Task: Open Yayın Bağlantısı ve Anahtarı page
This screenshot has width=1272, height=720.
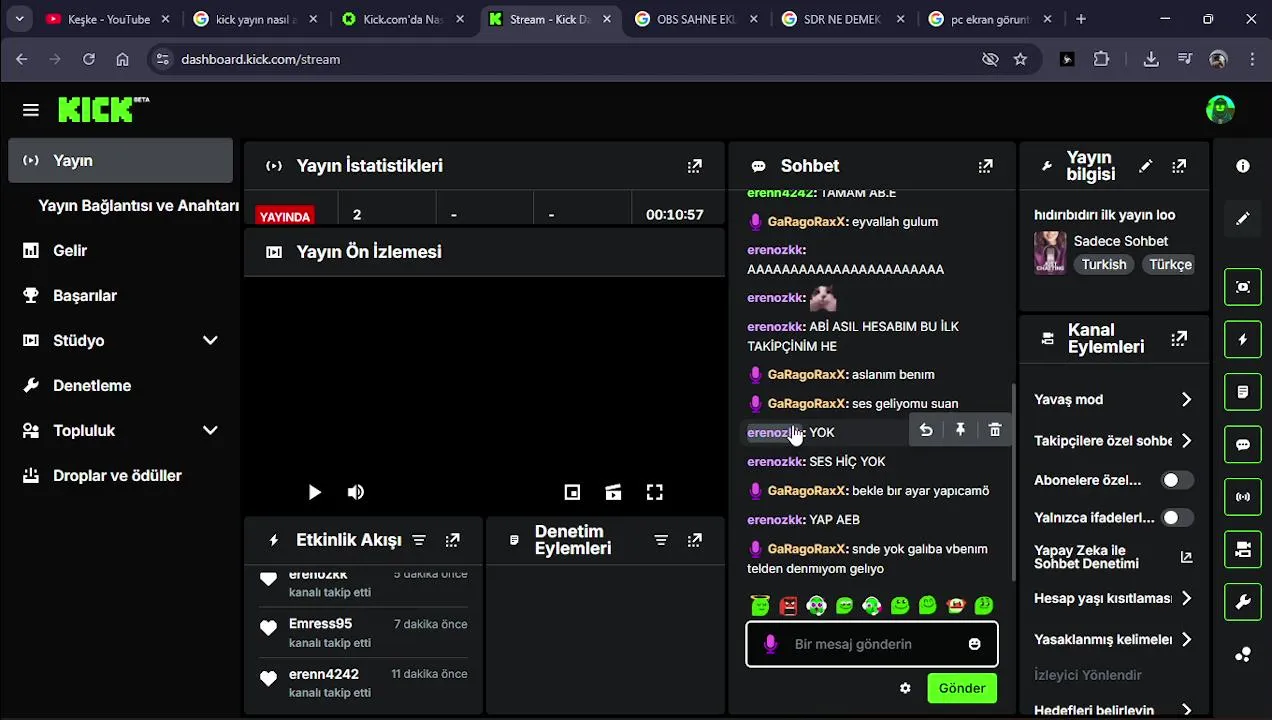Action: pos(138,205)
